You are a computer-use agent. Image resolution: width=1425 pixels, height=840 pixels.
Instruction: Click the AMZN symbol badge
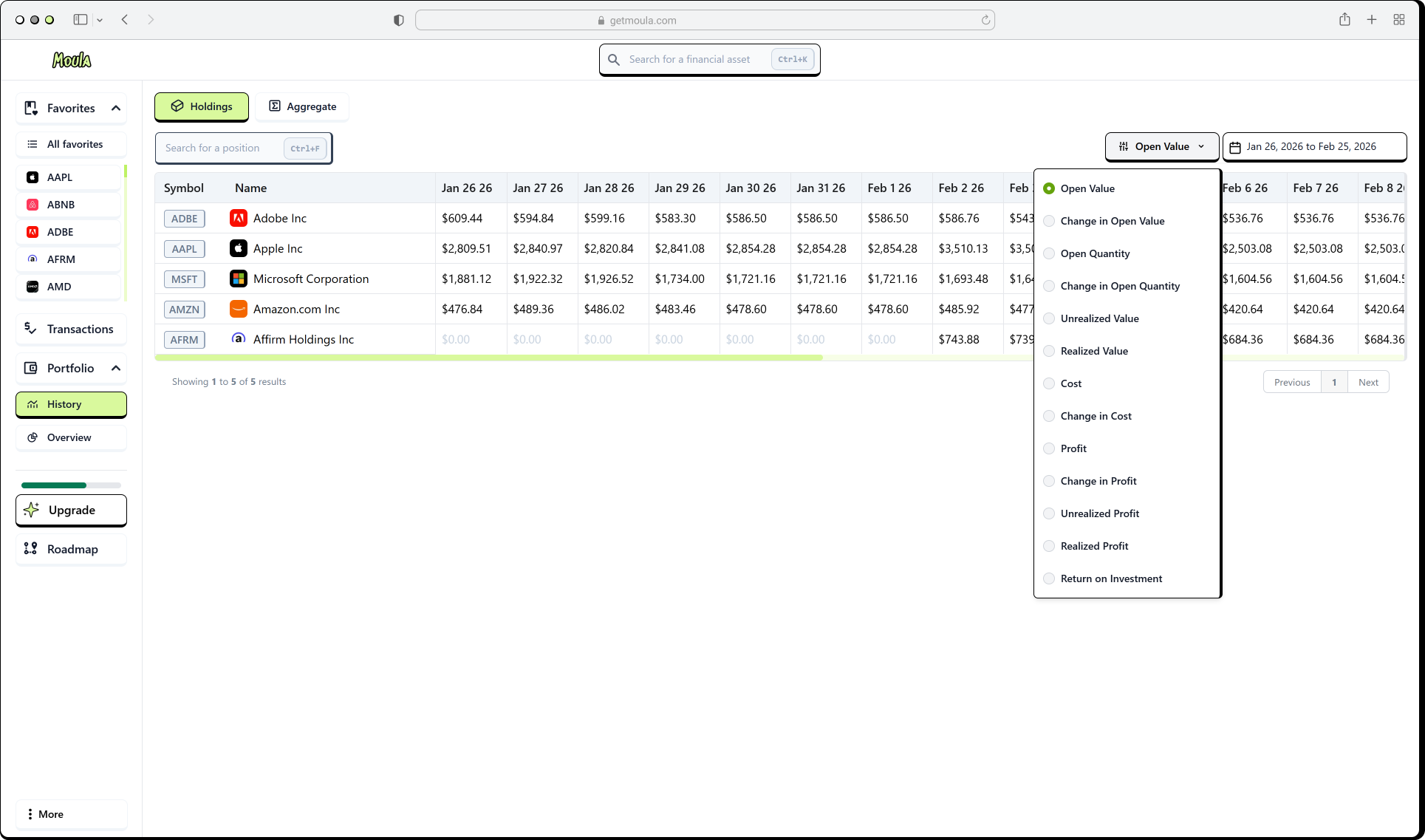185,310
